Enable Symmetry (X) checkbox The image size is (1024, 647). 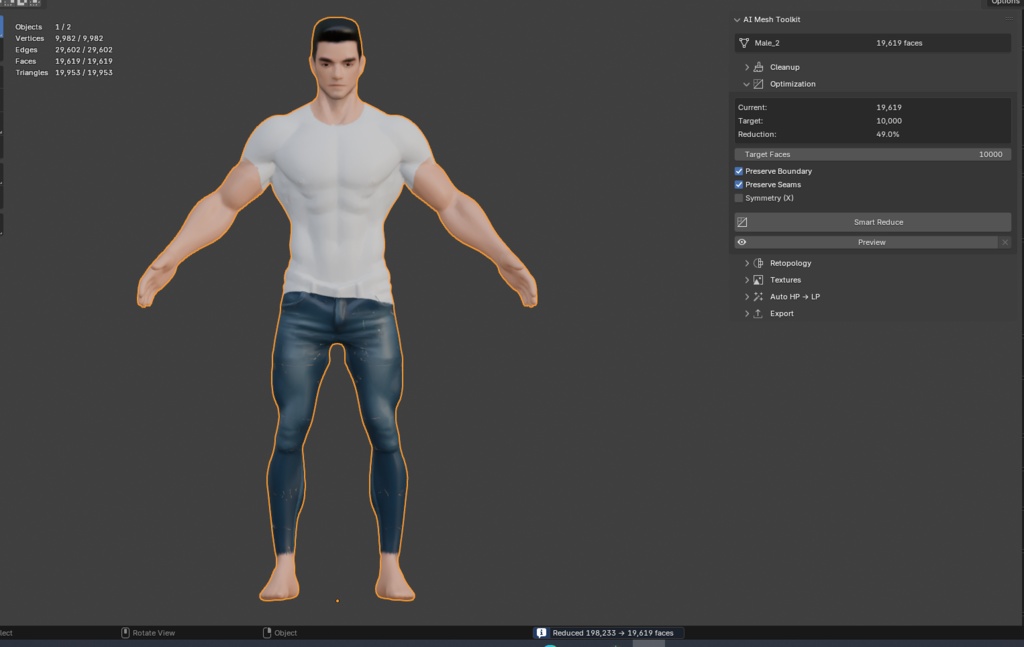(739, 198)
